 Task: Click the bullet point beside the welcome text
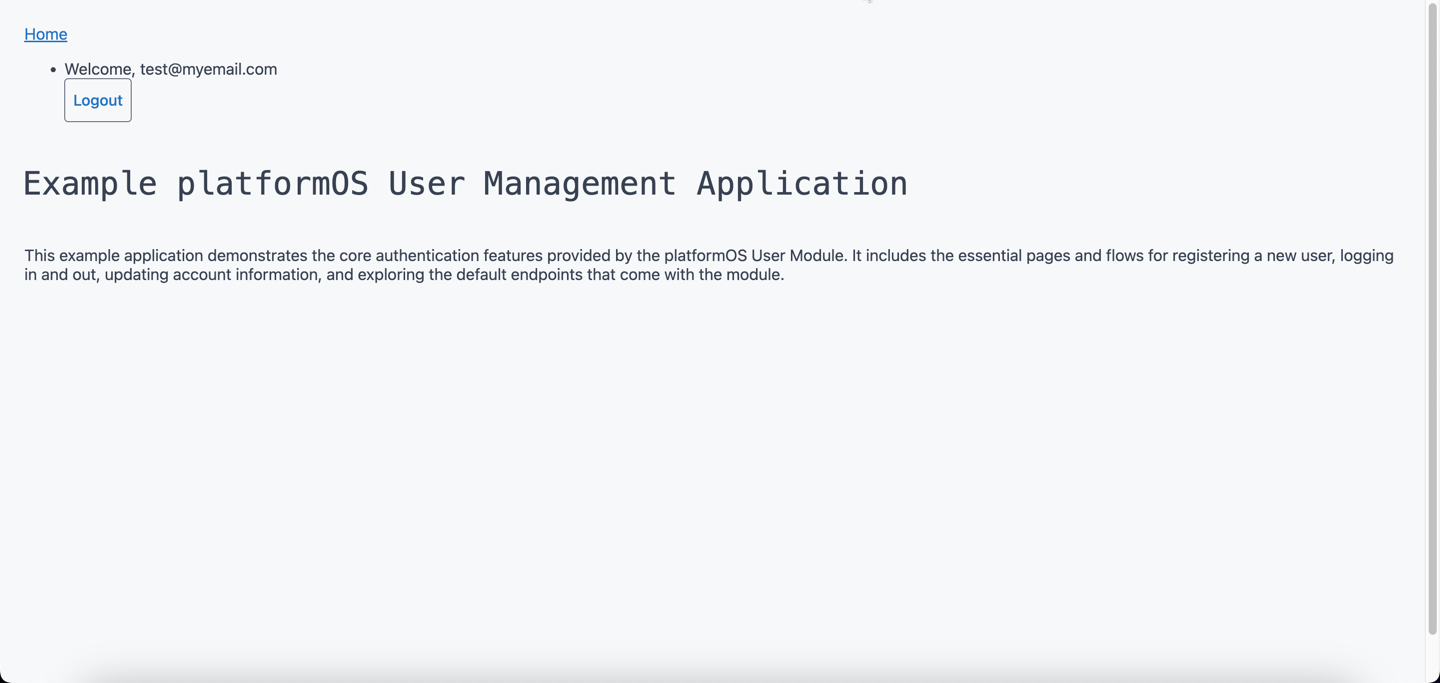coord(52,69)
